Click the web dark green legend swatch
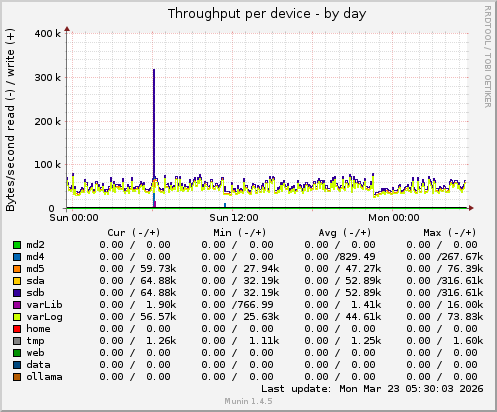Image resolution: width=497 pixels, height=412 pixels. click(17, 353)
